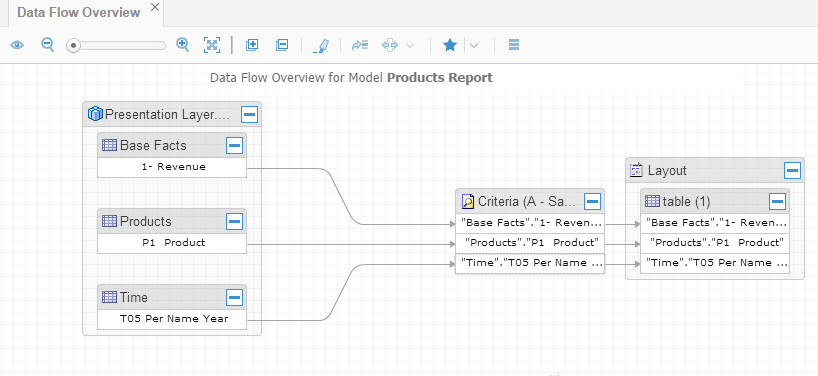The width and height of the screenshot is (818, 376).
Task: Open the dropdown next to layout arrows
Action: click(410, 45)
